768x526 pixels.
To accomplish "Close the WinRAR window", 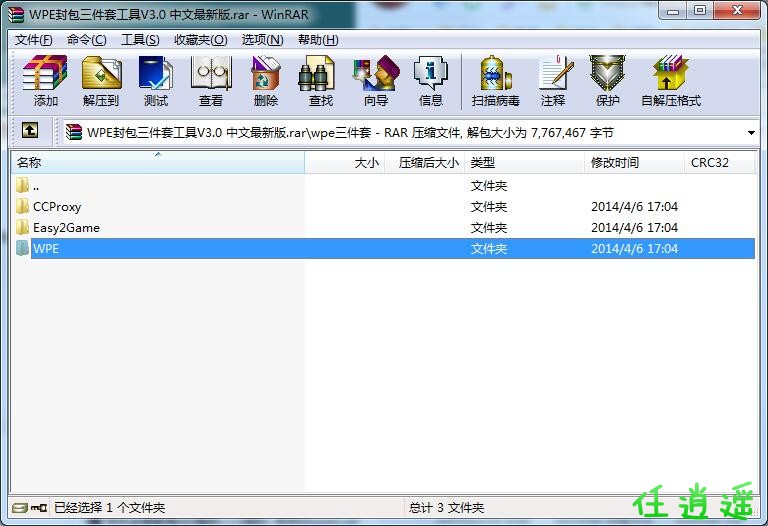I will click(x=738, y=10).
